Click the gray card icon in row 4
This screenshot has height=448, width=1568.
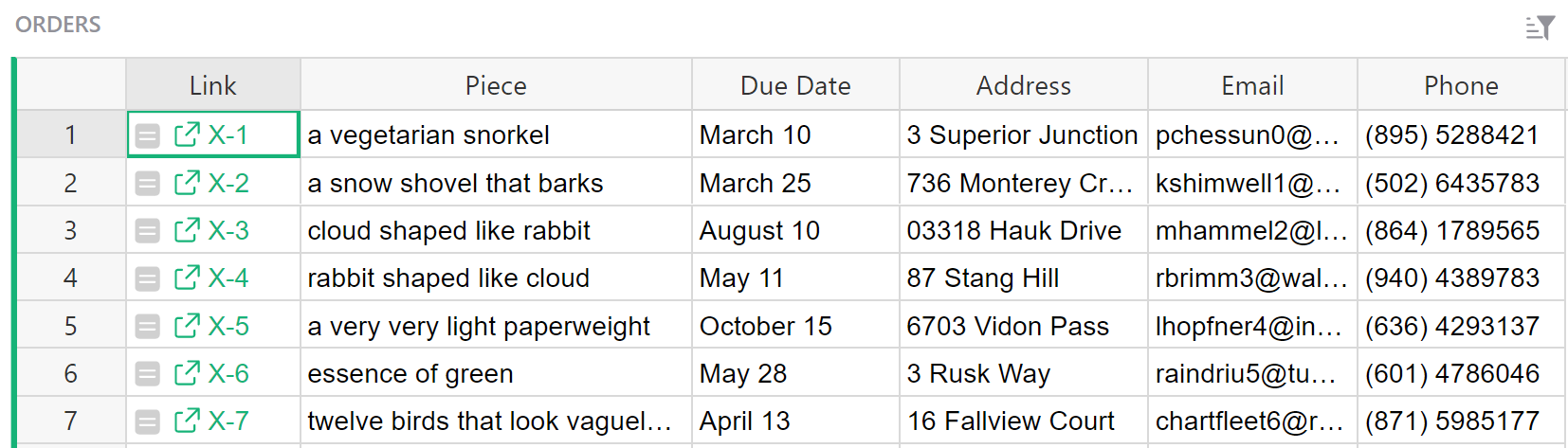[148, 278]
